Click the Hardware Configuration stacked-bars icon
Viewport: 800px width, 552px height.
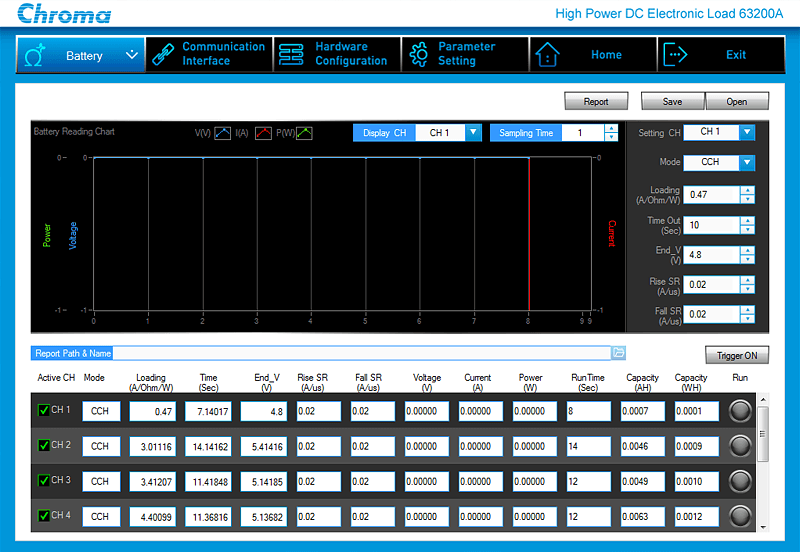(x=291, y=55)
